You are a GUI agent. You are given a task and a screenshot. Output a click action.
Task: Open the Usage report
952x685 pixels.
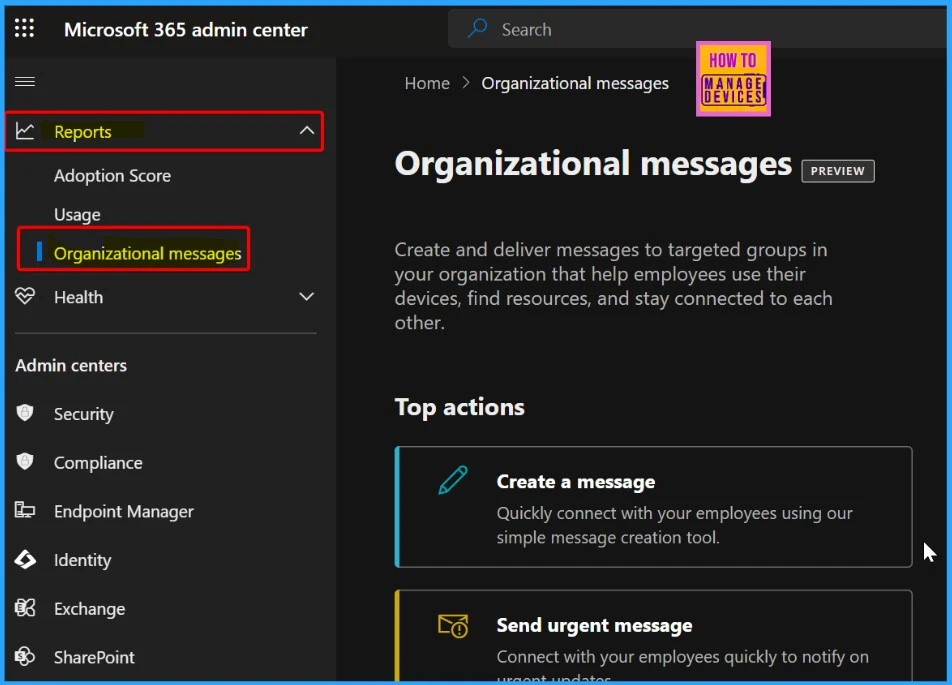(x=77, y=214)
